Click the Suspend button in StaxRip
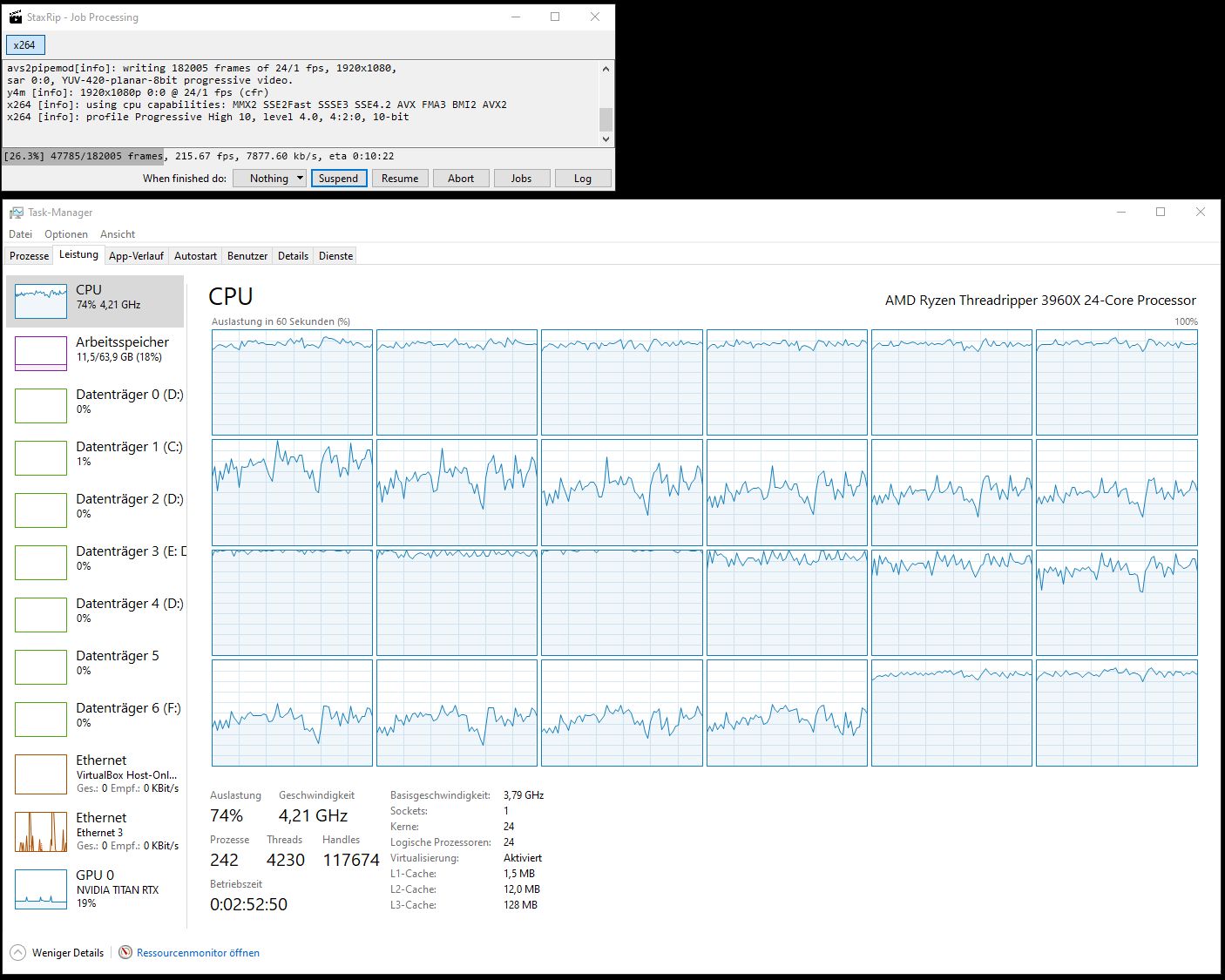1225x980 pixels. pos(338,179)
